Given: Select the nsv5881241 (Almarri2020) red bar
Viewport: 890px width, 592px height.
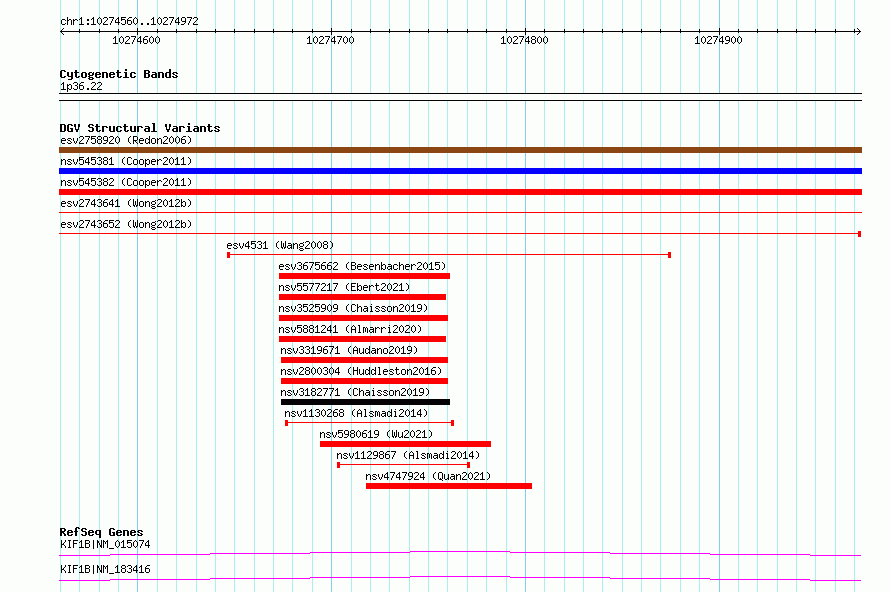Looking at the screenshot, I should tap(362, 339).
